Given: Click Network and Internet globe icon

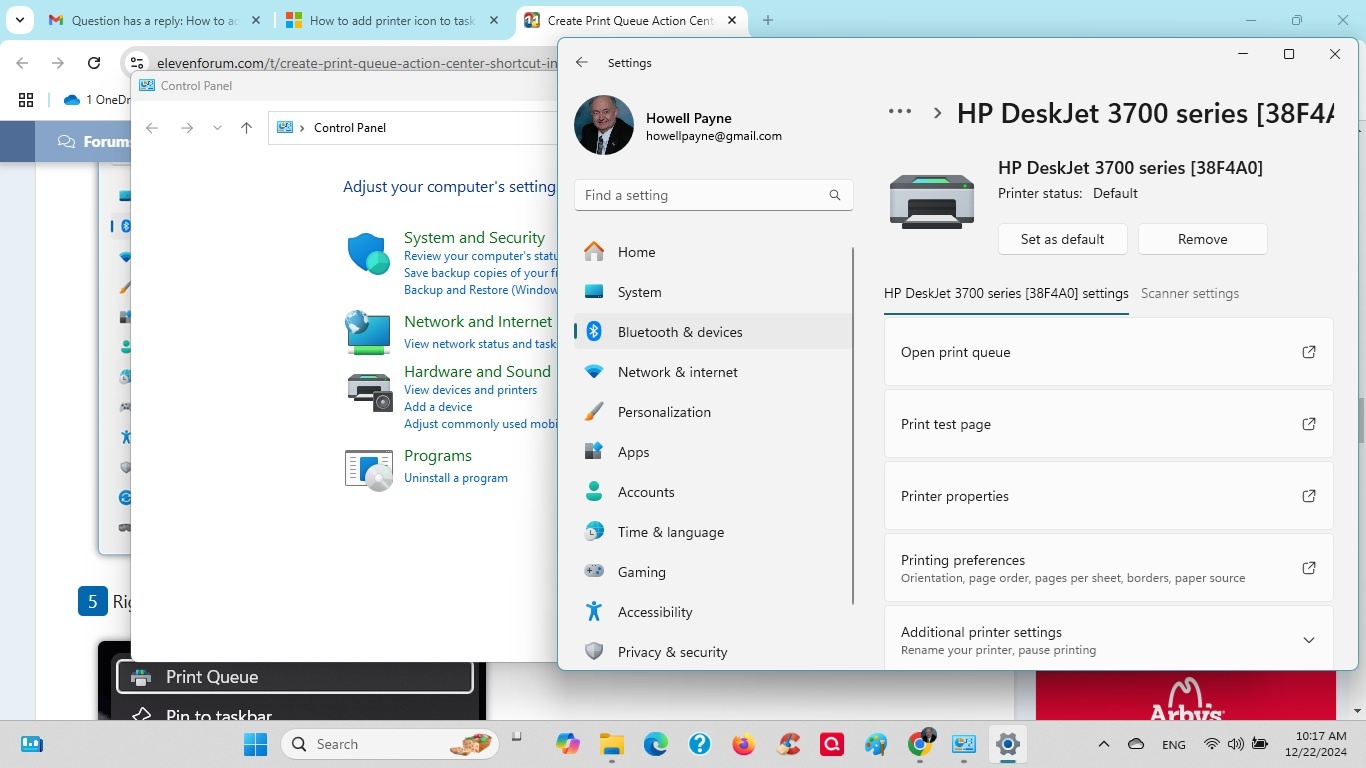Looking at the screenshot, I should (368, 332).
